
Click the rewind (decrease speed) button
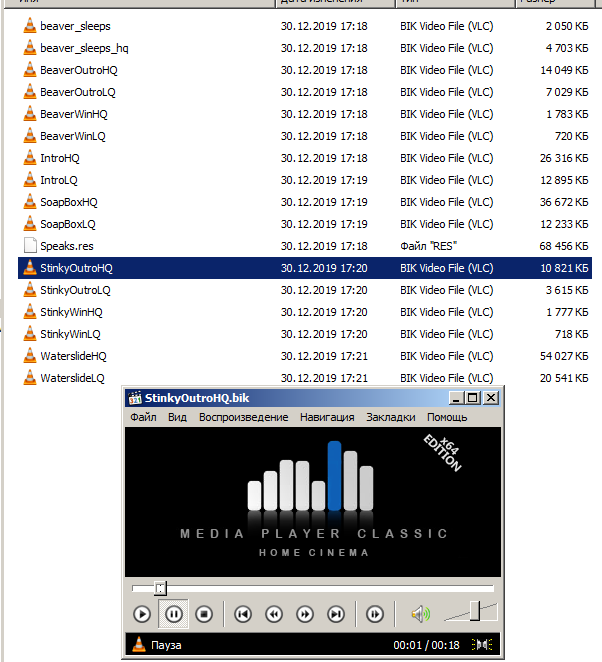(274, 614)
